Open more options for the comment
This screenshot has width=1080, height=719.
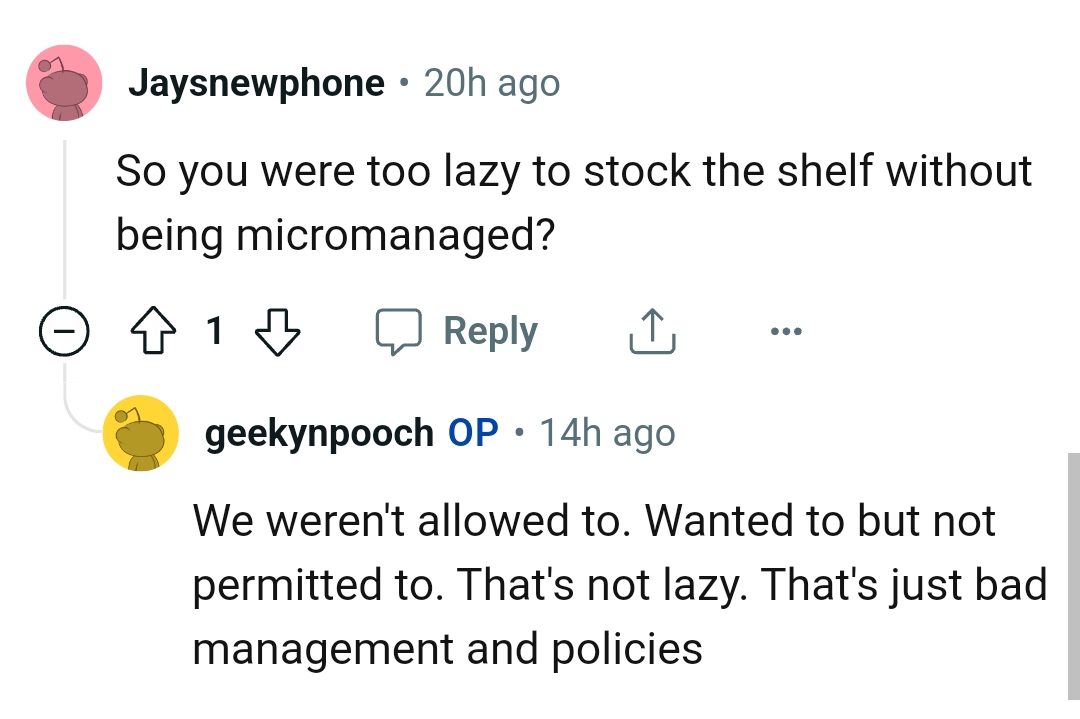pos(786,331)
